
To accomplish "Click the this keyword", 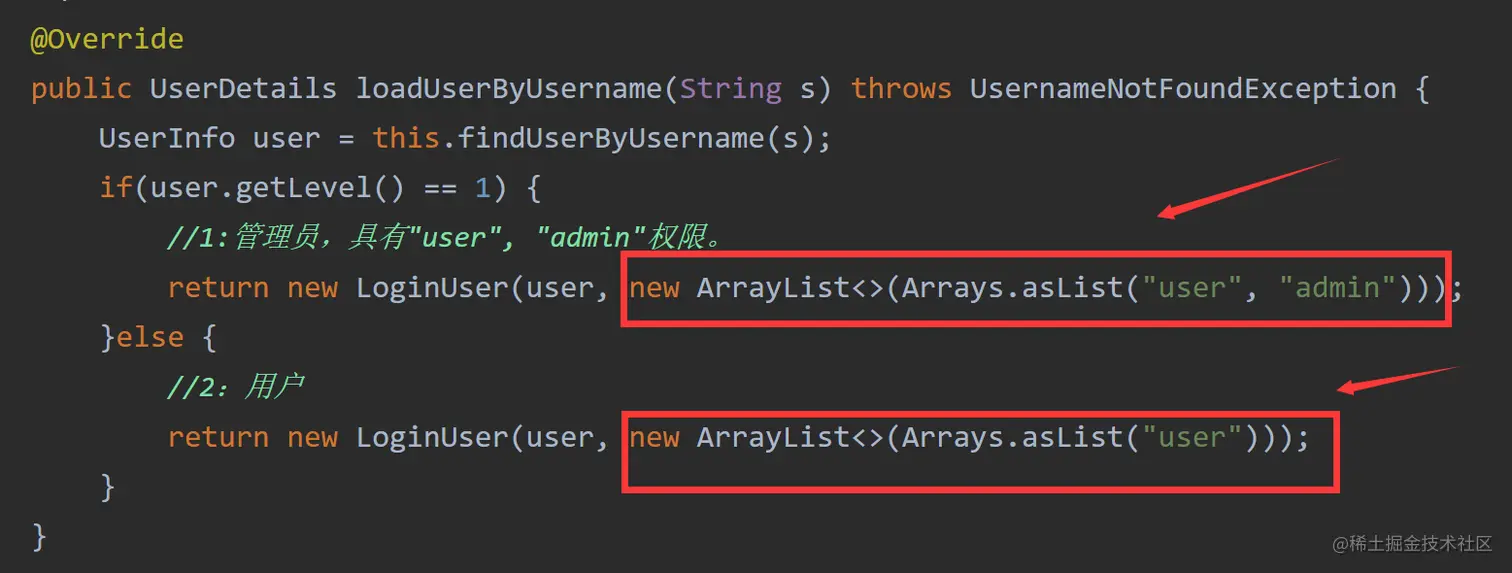I will pyautogui.click(x=406, y=138).
